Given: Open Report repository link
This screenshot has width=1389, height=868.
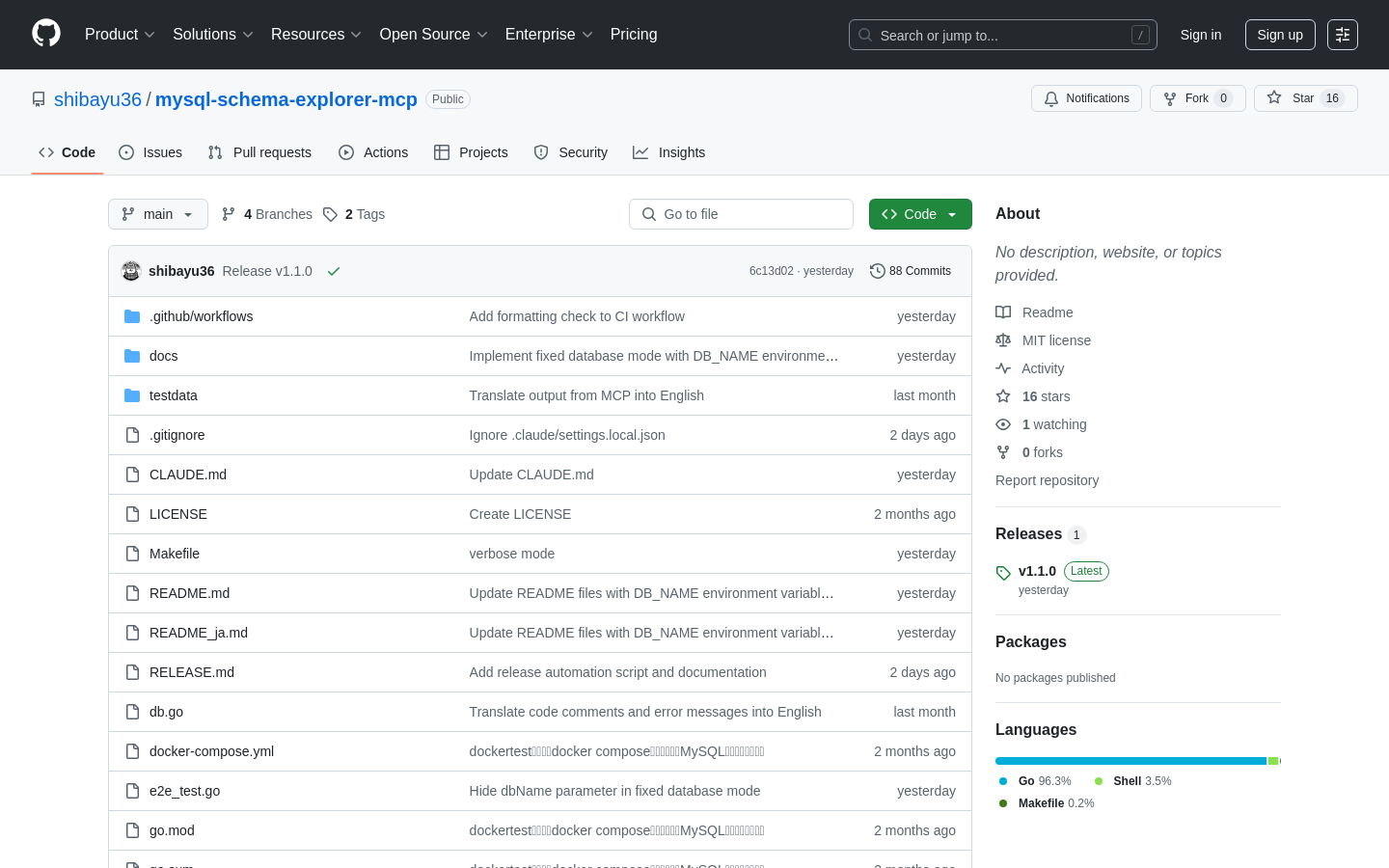Looking at the screenshot, I should (1047, 480).
